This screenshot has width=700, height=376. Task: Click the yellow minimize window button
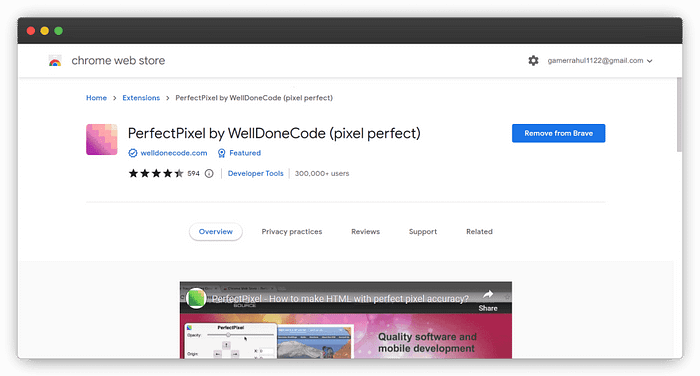[x=45, y=31]
